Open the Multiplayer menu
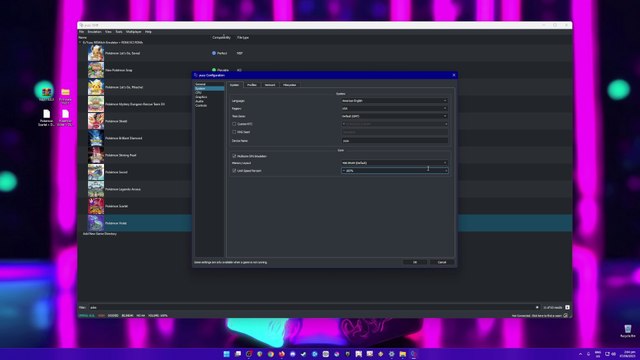The height and width of the screenshot is (360, 640). (133, 32)
